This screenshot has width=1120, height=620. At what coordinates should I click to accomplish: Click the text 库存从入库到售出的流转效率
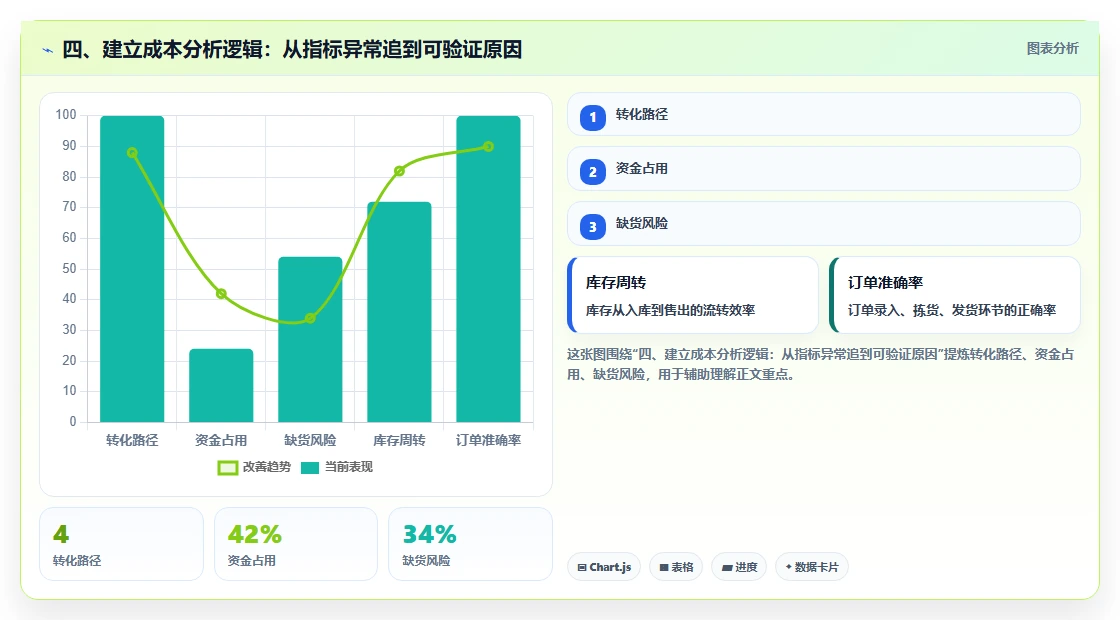[670, 310]
